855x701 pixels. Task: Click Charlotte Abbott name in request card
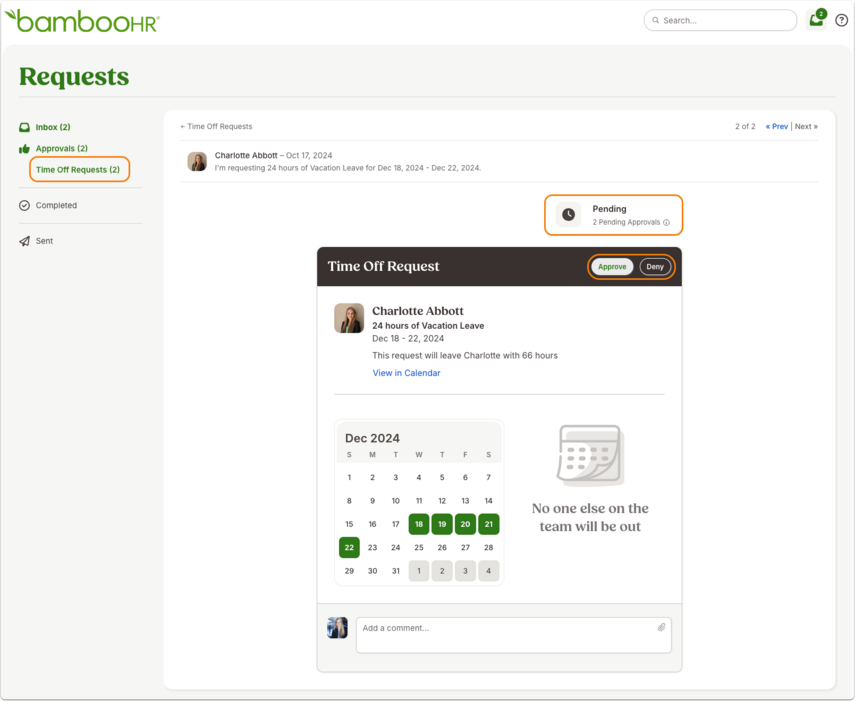[418, 311]
